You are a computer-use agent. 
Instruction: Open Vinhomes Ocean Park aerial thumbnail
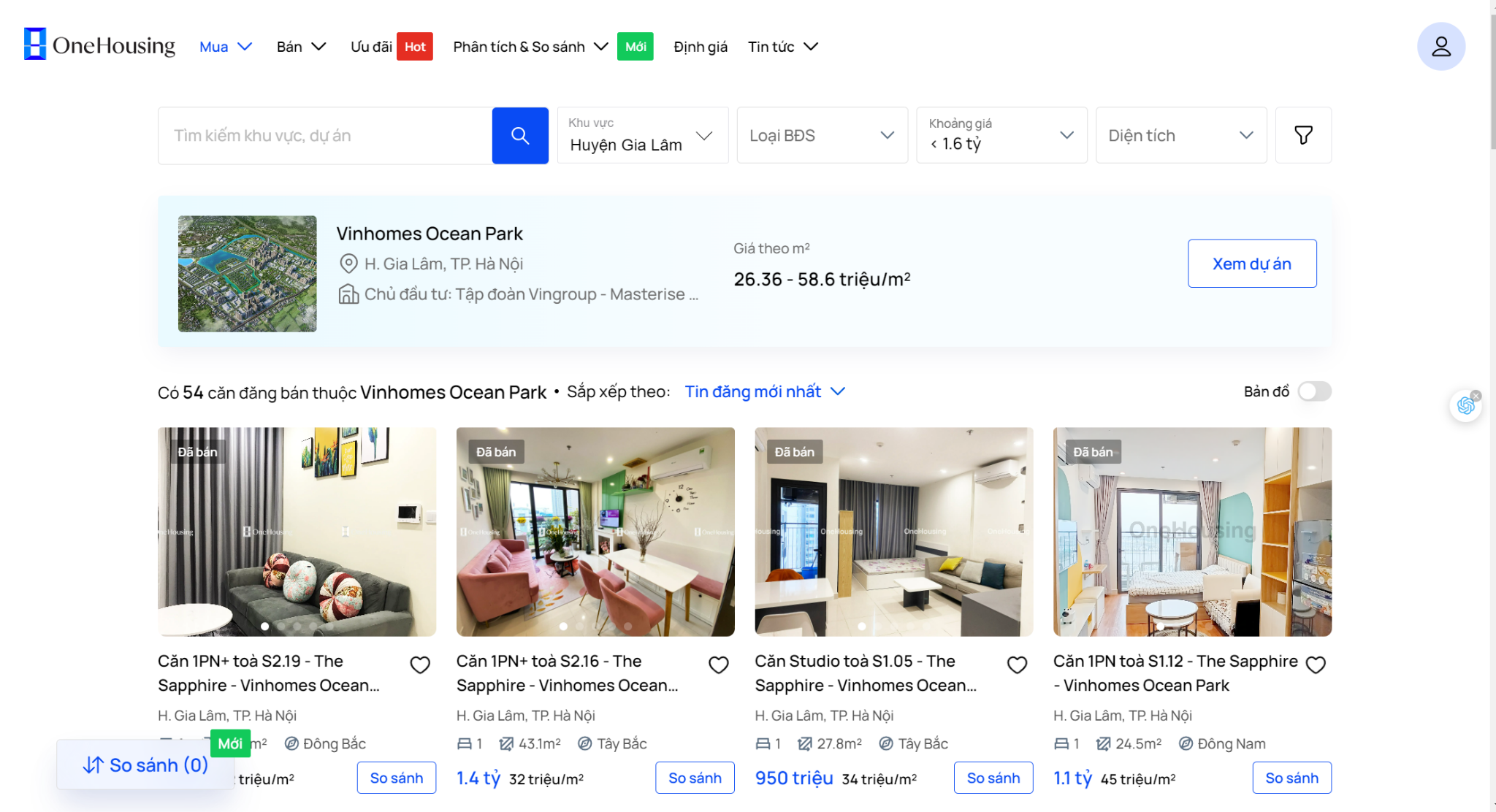pyautogui.click(x=248, y=274)
